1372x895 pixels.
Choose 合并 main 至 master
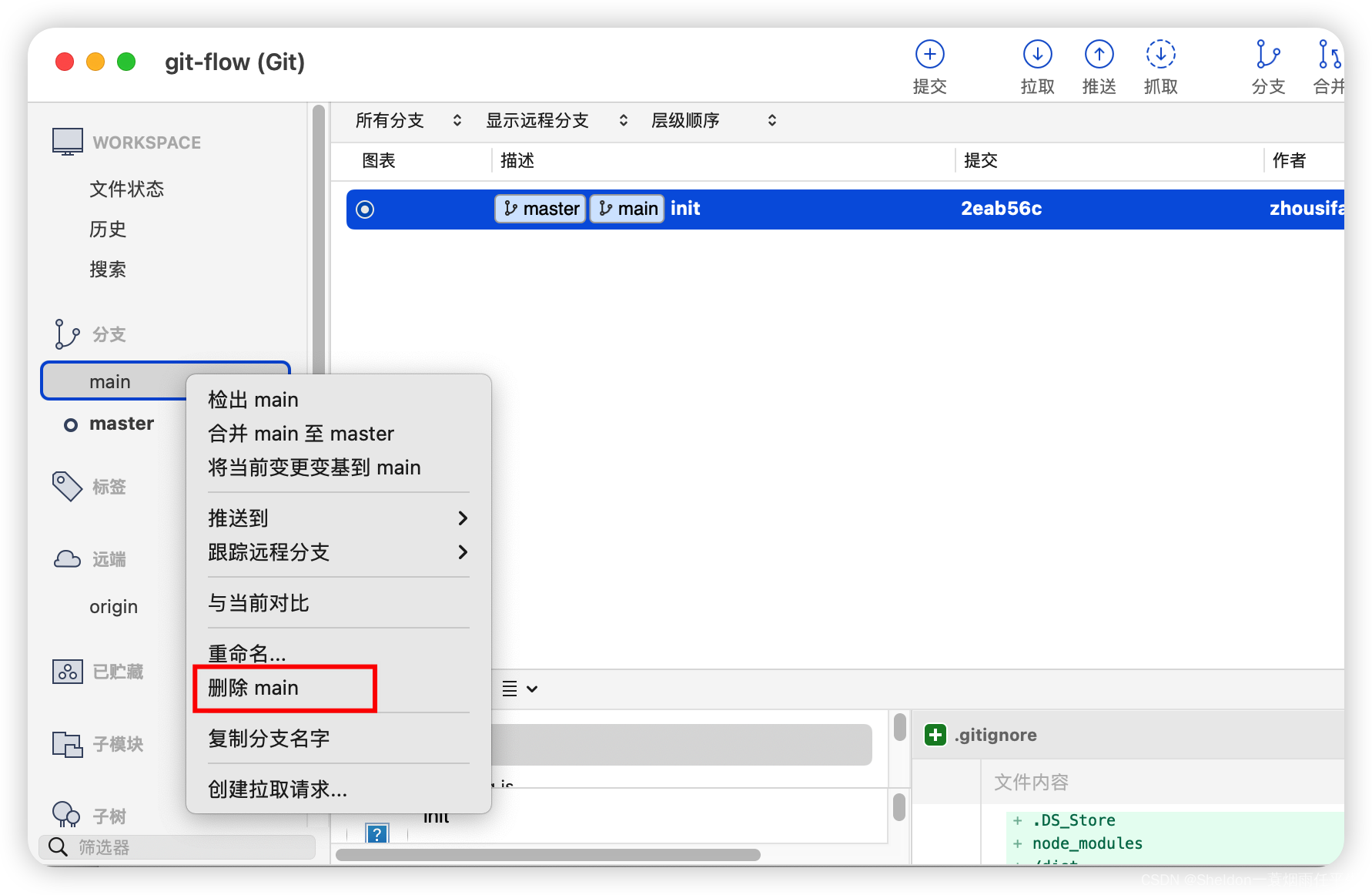tap(338, 433)
